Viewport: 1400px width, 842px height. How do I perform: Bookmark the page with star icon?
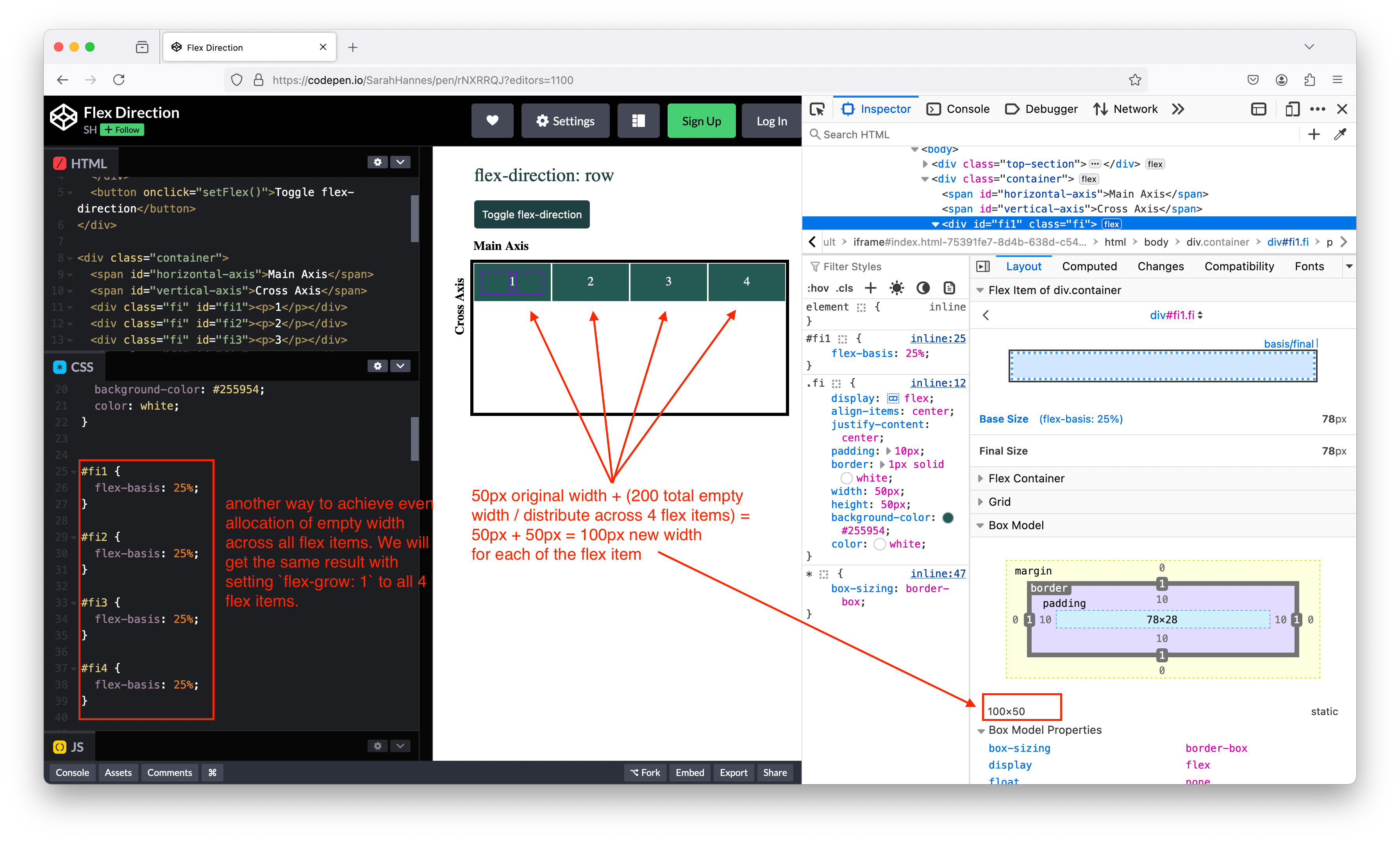coord(1135,80)
